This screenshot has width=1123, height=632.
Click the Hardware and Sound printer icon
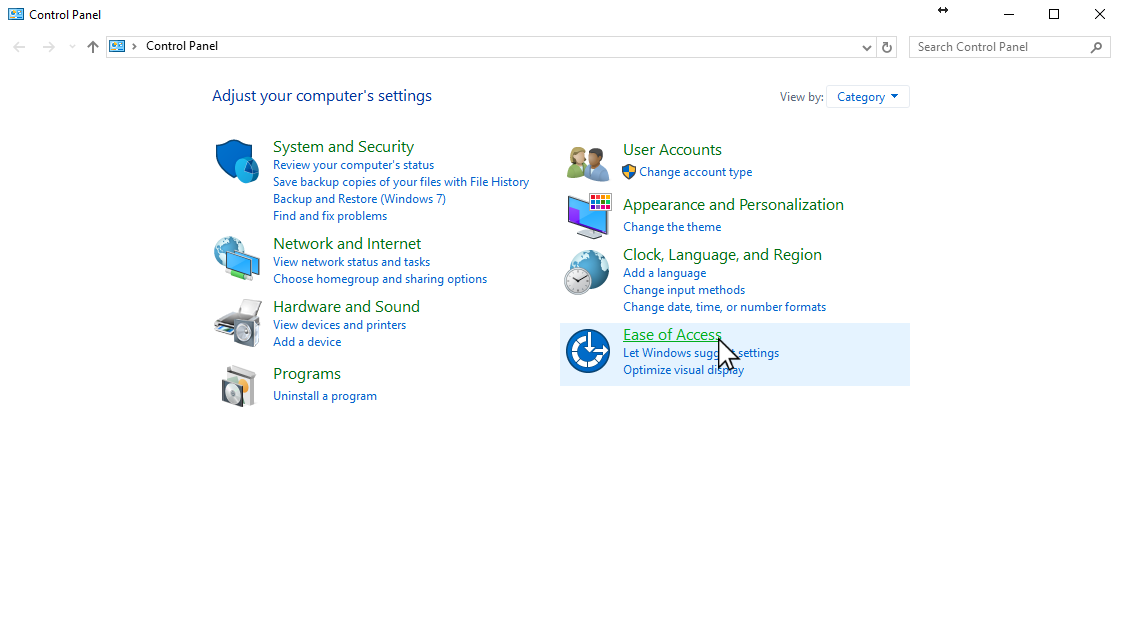[x=237, y=322]
